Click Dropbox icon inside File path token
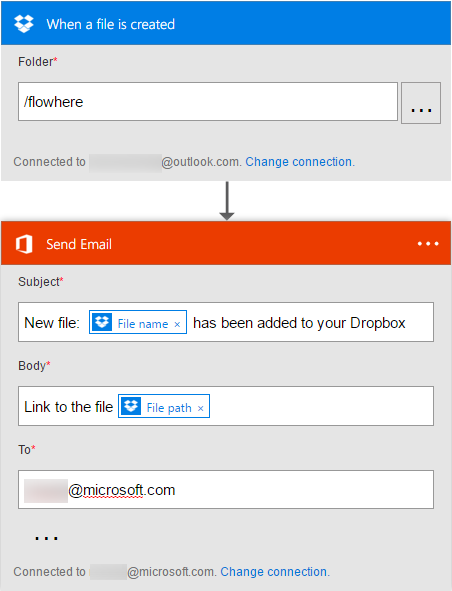This screenshot has height=591, width=452. [x=131, y=406]
